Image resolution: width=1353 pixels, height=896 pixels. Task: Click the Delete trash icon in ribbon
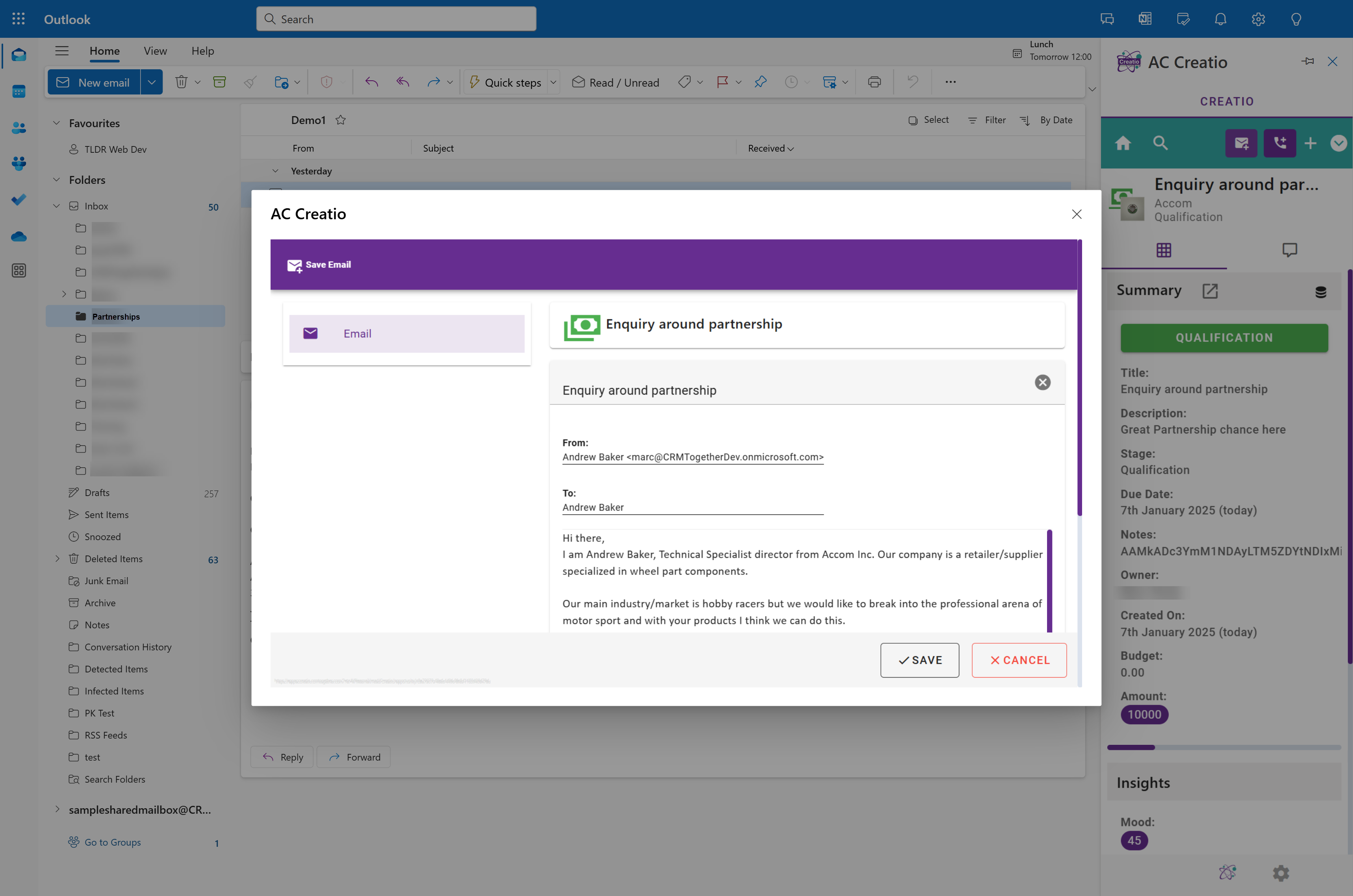181,82
